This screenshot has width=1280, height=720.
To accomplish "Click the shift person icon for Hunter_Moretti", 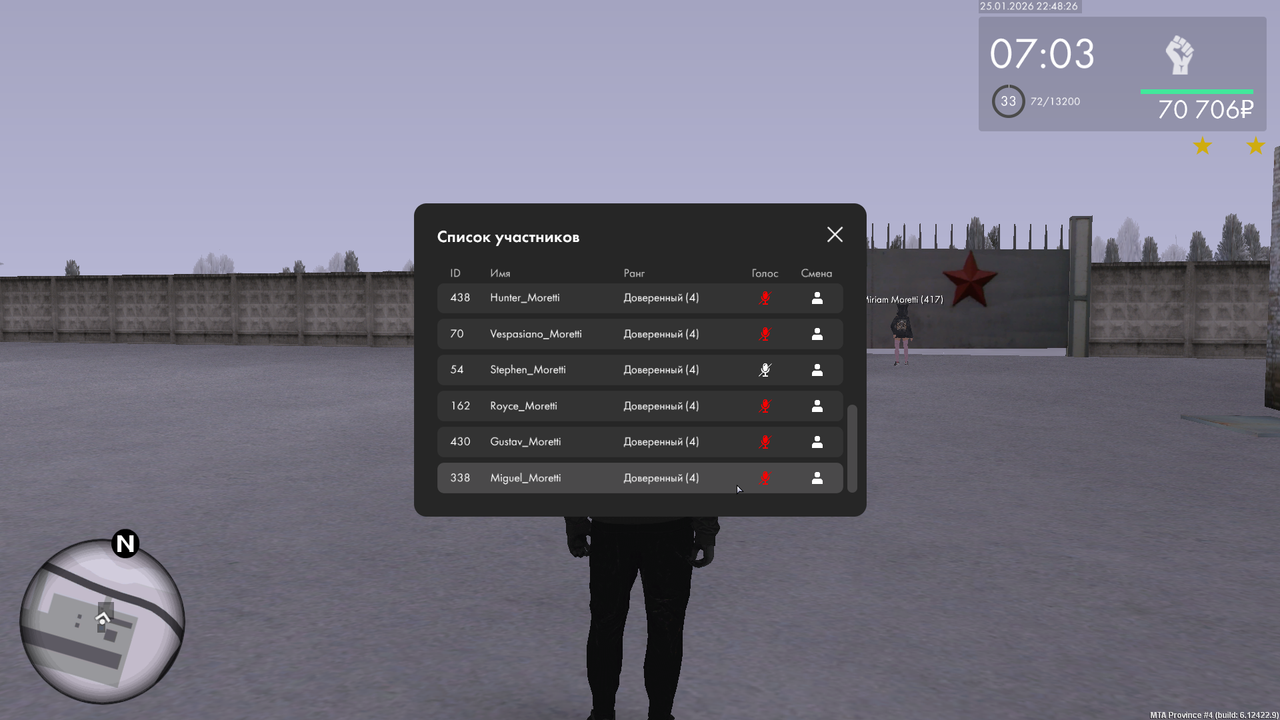I will (817, 298).
